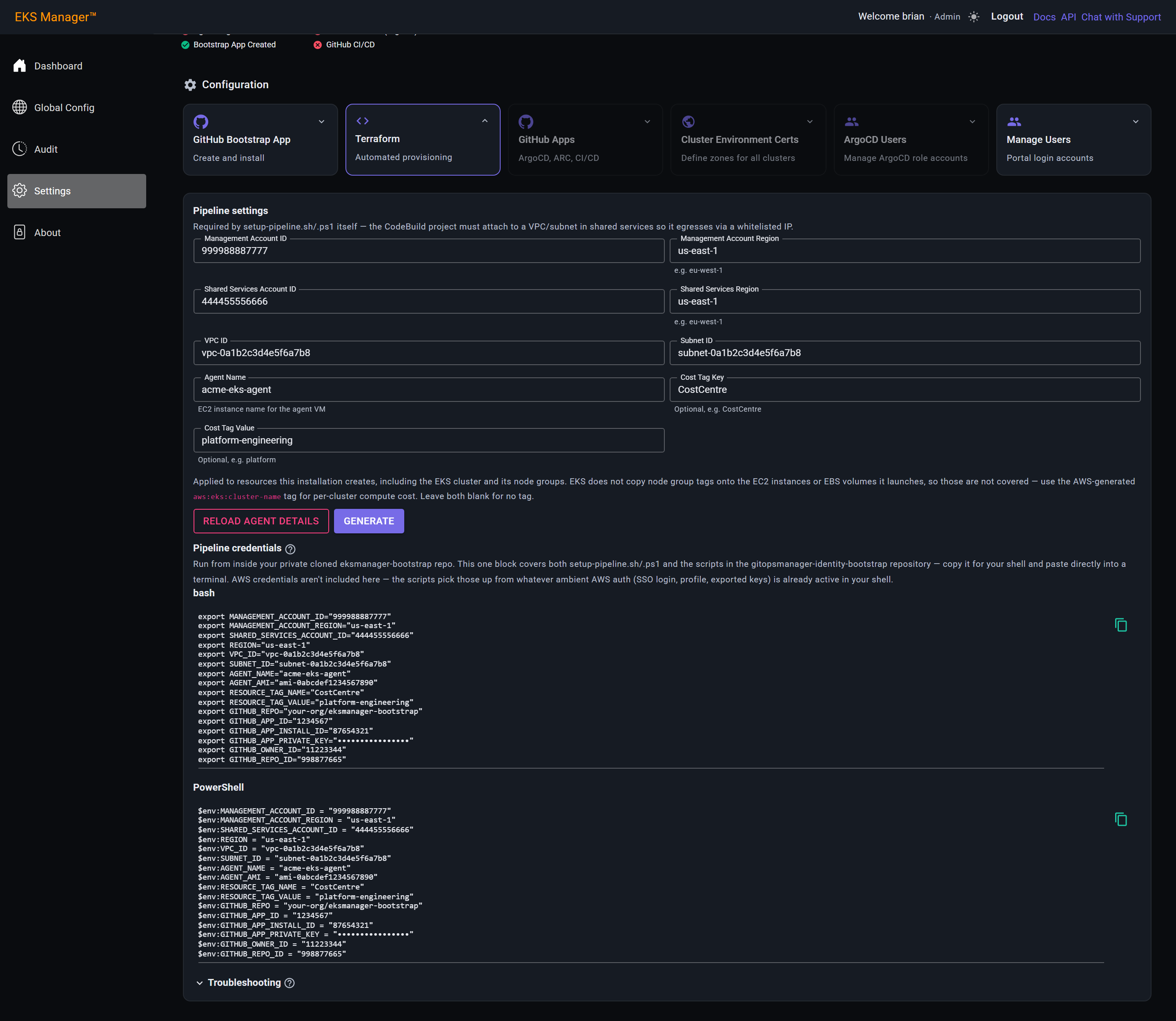This screenshot has width=1176, height=1021.
Task: Click the Bootstrap App Created green check icon
Action: tap(185, 45)
